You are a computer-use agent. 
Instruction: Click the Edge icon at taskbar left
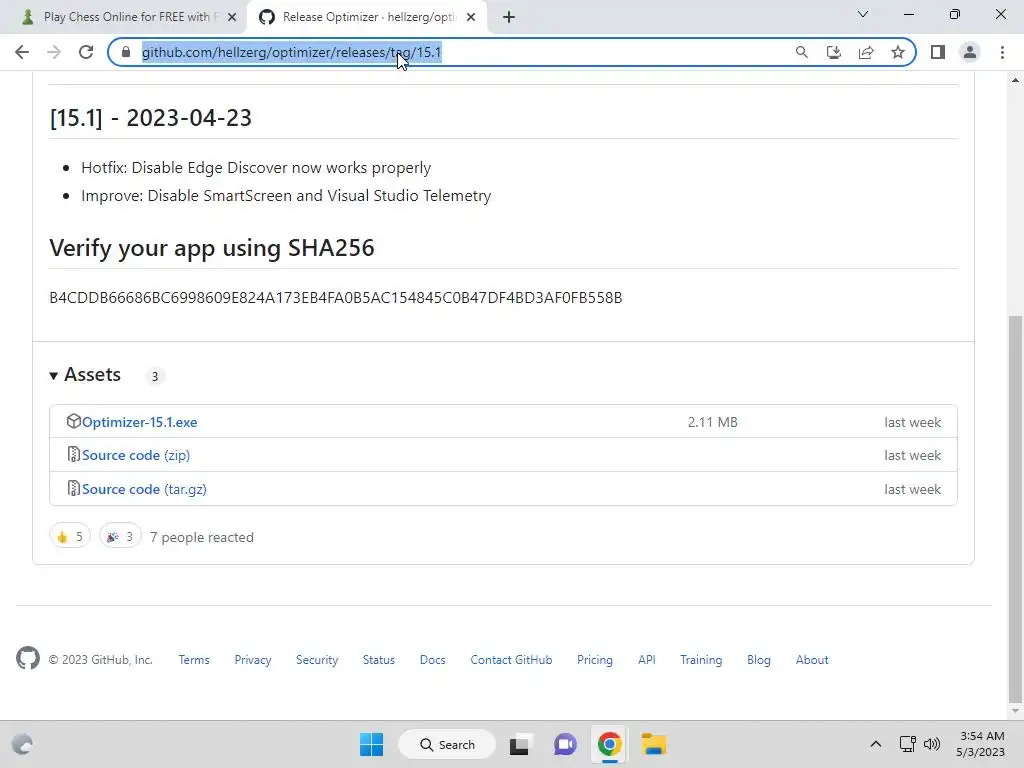22,744
